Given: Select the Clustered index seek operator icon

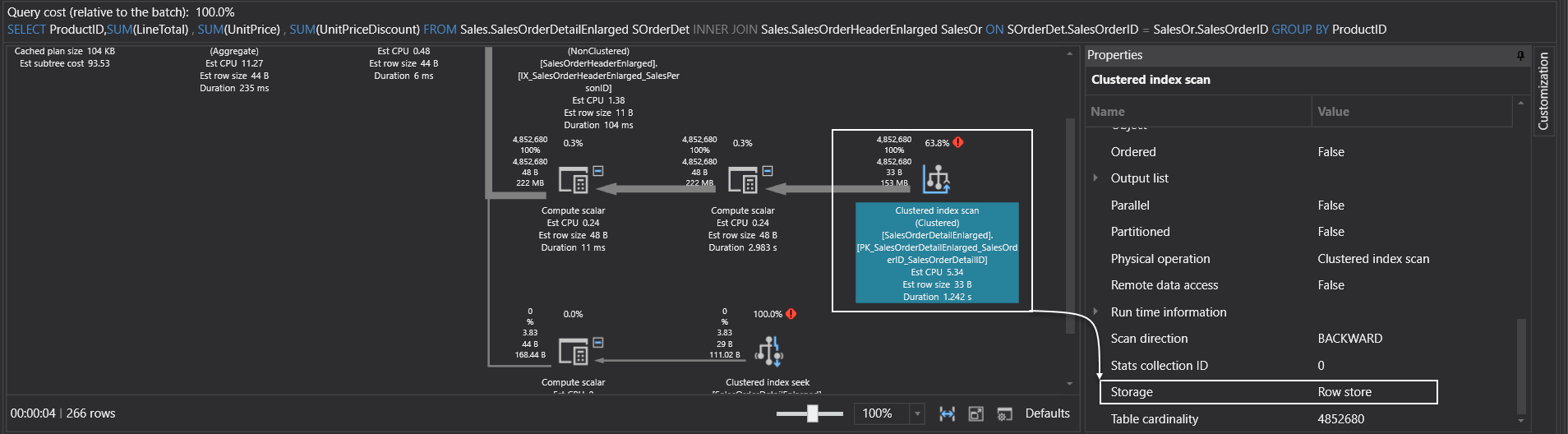Looking at the screenshot, I should [x=768, y=351].
